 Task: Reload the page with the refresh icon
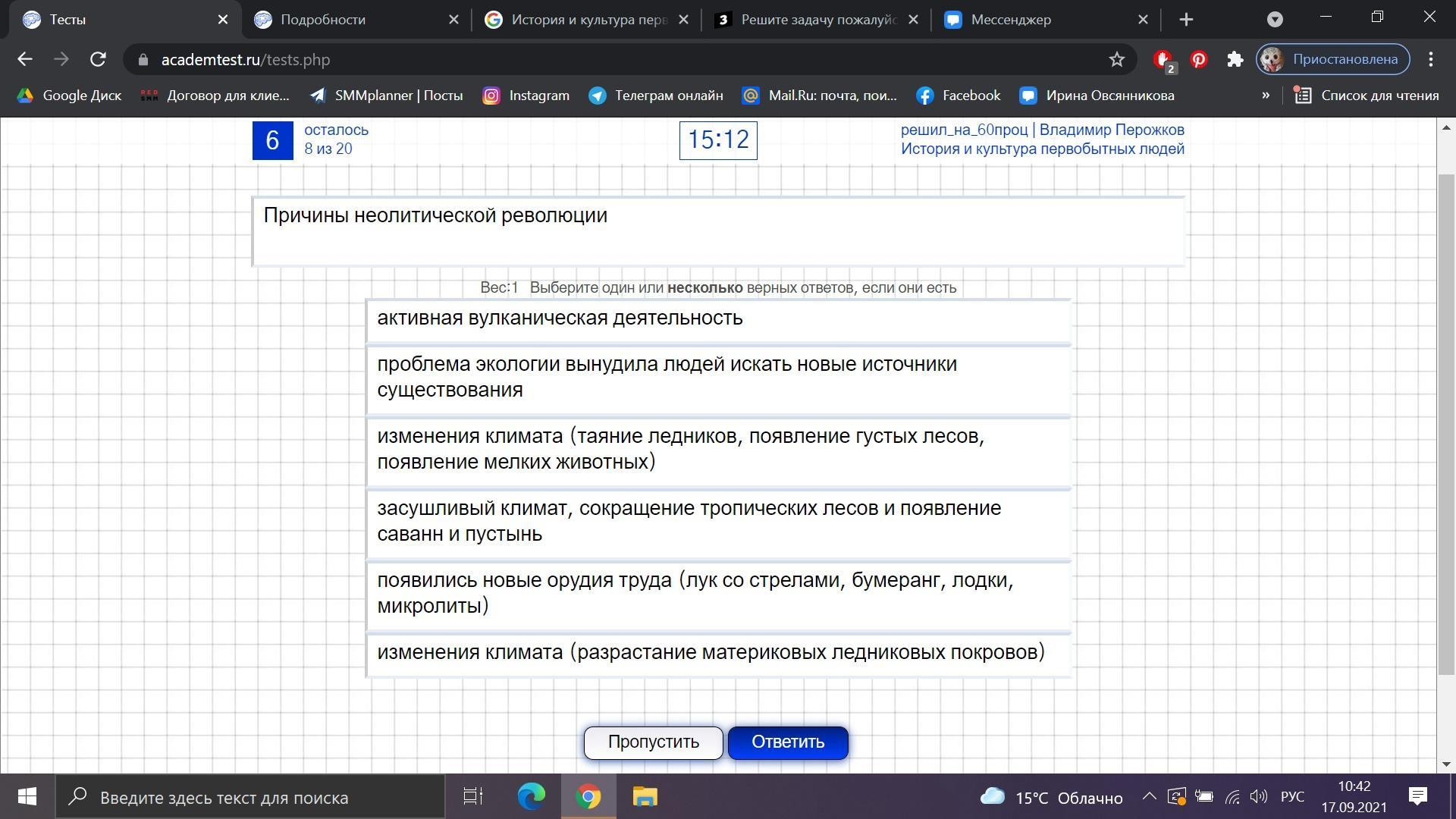point(98,59)
